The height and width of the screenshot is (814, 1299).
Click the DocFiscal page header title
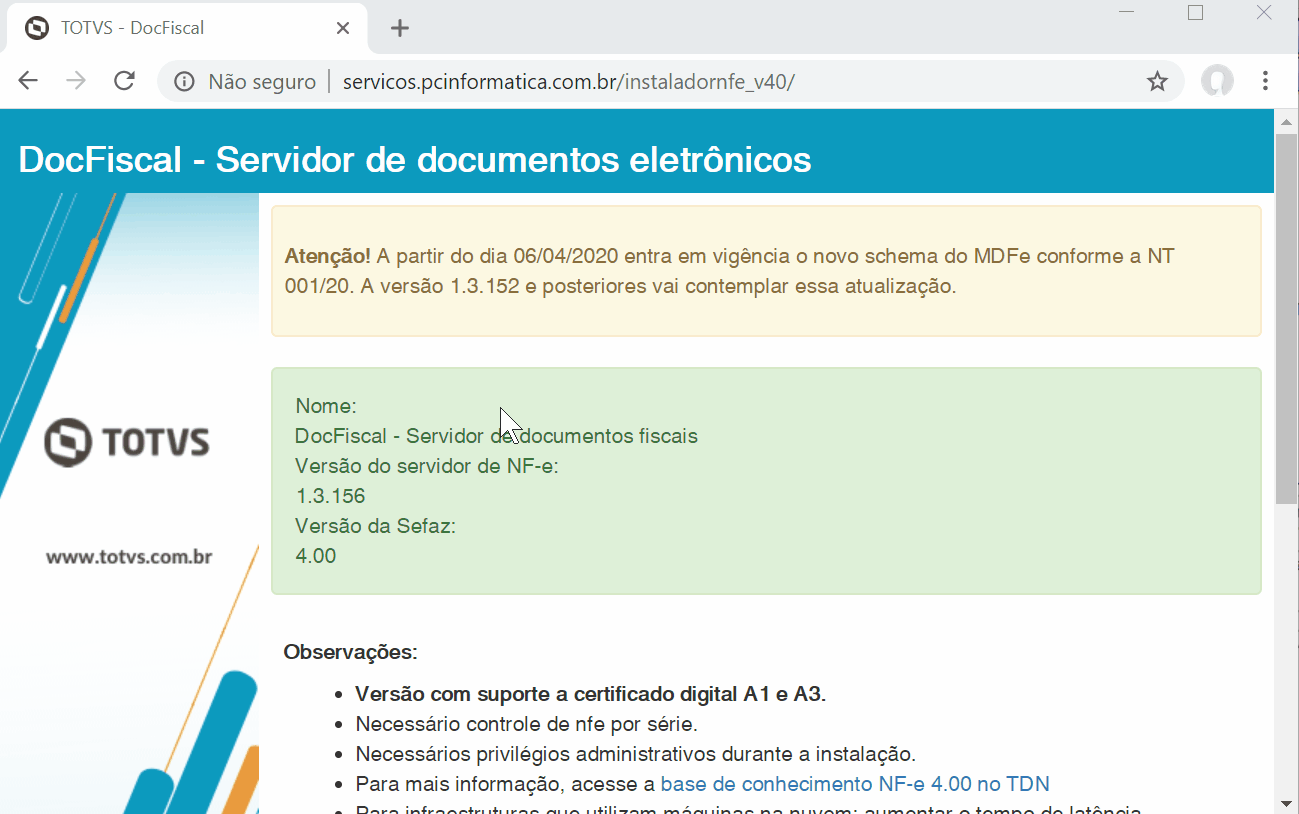pos(415,160)
